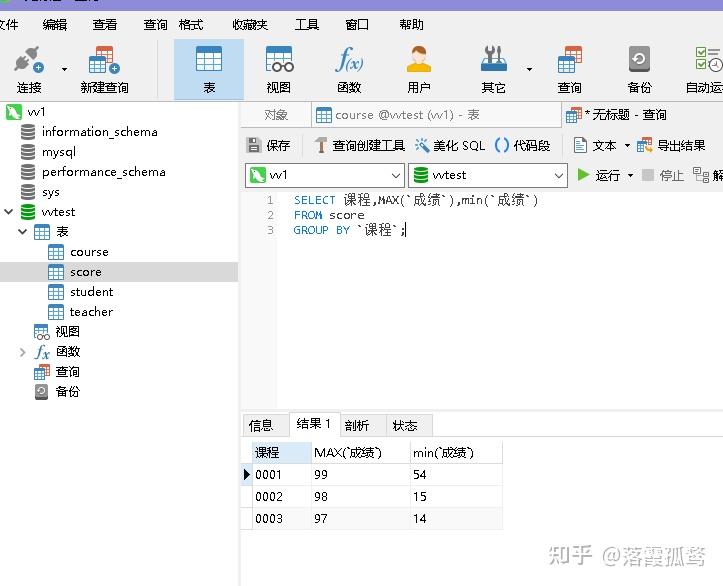Click the 导出结果 export result button
This screenshot has height=586, width=723.
[x=671, y=146]
